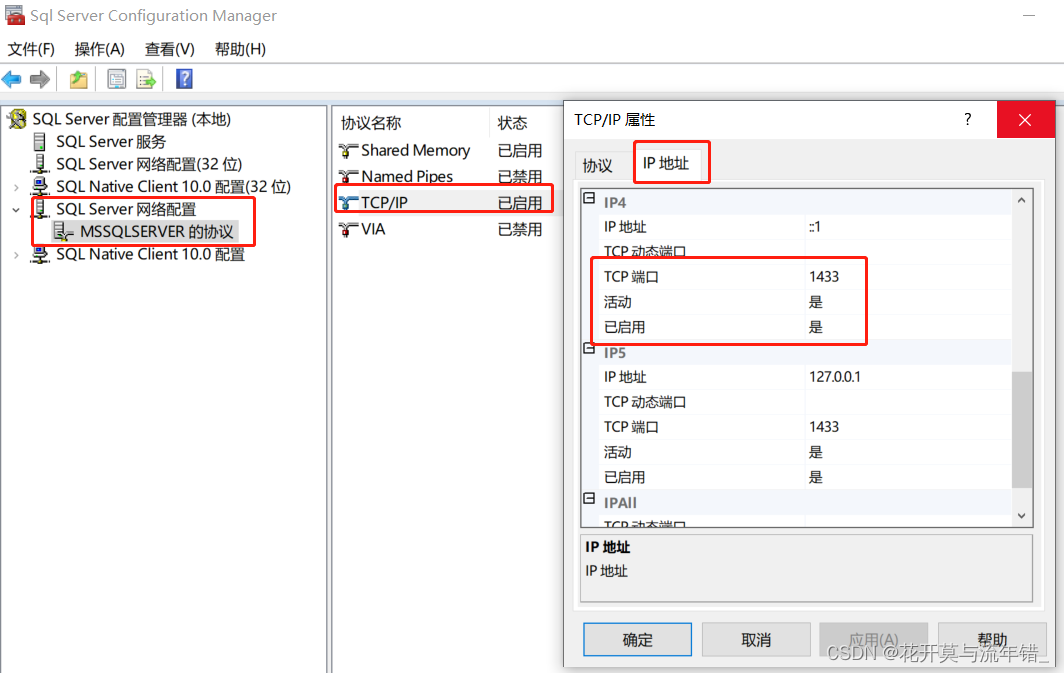
Task: Click the question mark help button in TCP/IP dialog
Action: coord(968,119)
